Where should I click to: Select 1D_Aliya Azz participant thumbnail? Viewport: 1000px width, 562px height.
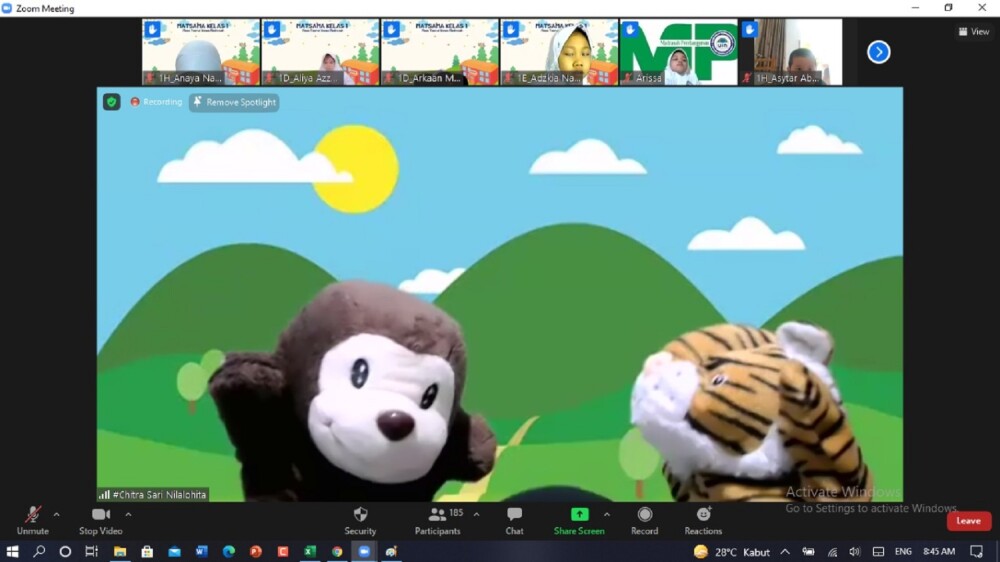(320, 52)
